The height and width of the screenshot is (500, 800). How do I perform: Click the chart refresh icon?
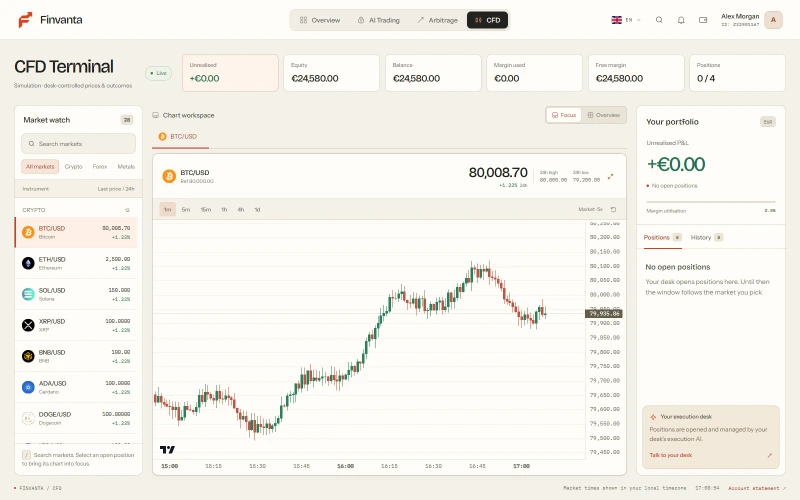point(613,209)
